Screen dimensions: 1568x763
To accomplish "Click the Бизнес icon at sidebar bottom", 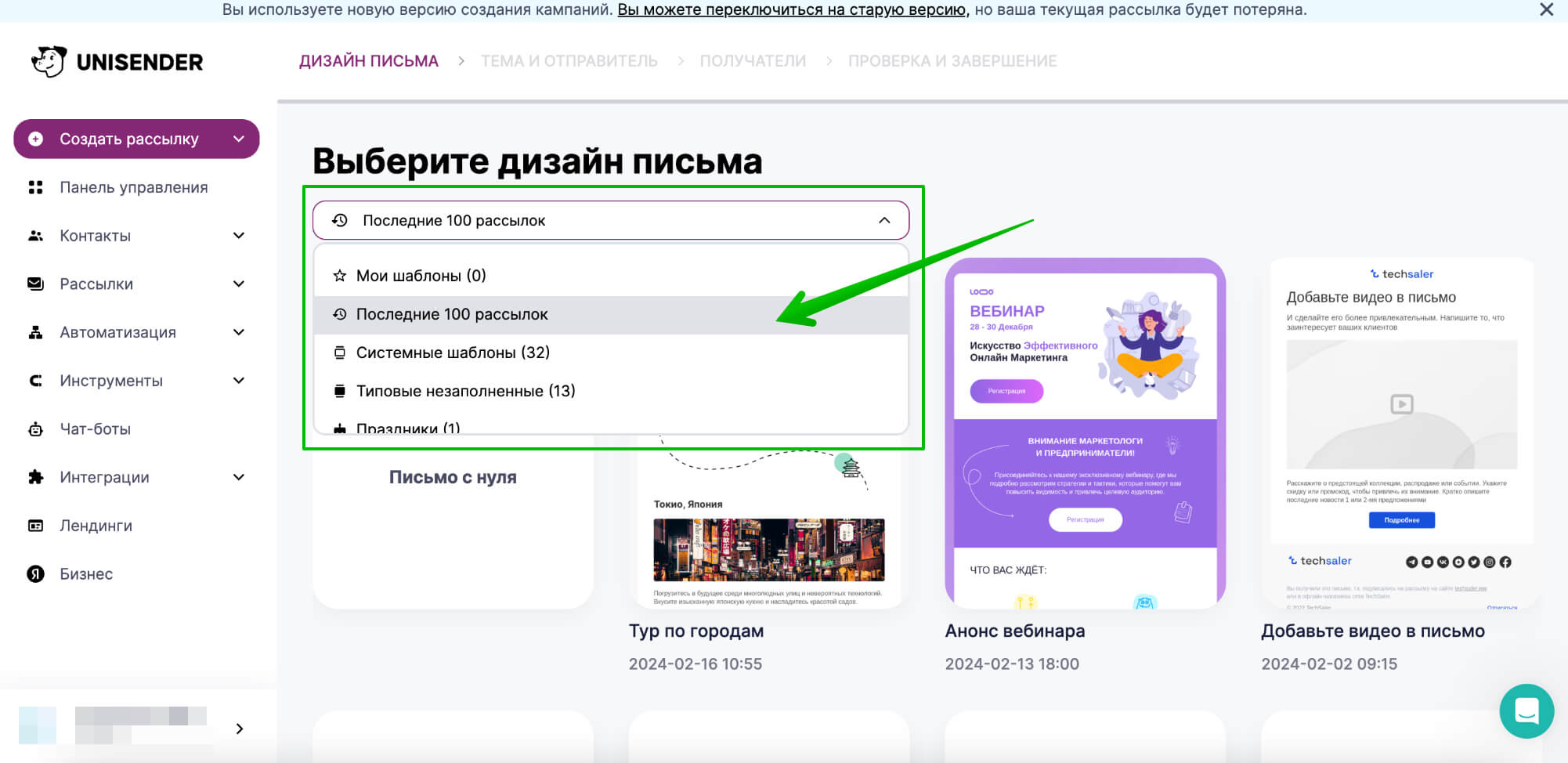I will click(x=36, y=573).
